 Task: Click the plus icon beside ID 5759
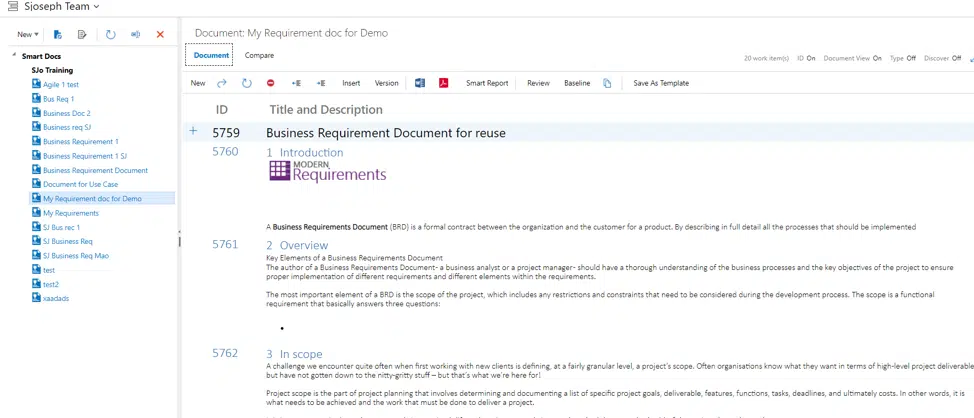pos(193,131)
